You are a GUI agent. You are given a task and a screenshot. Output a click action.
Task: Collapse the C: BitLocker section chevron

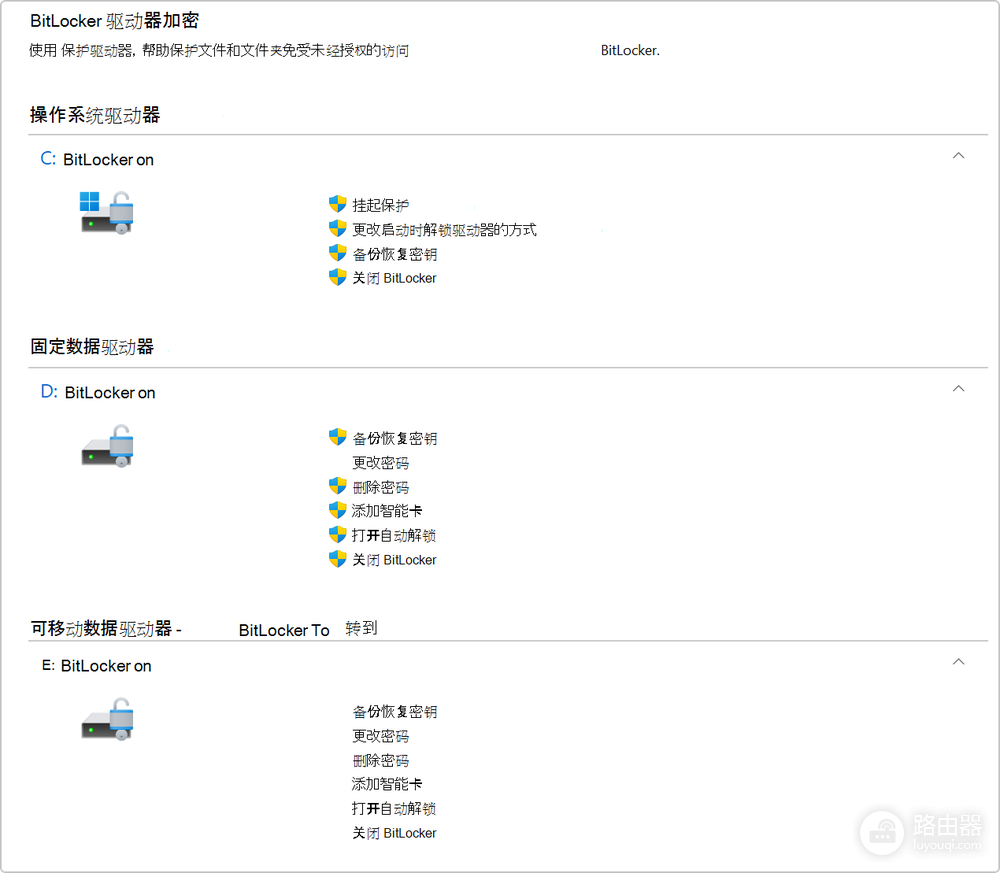(x=958, y=156)
